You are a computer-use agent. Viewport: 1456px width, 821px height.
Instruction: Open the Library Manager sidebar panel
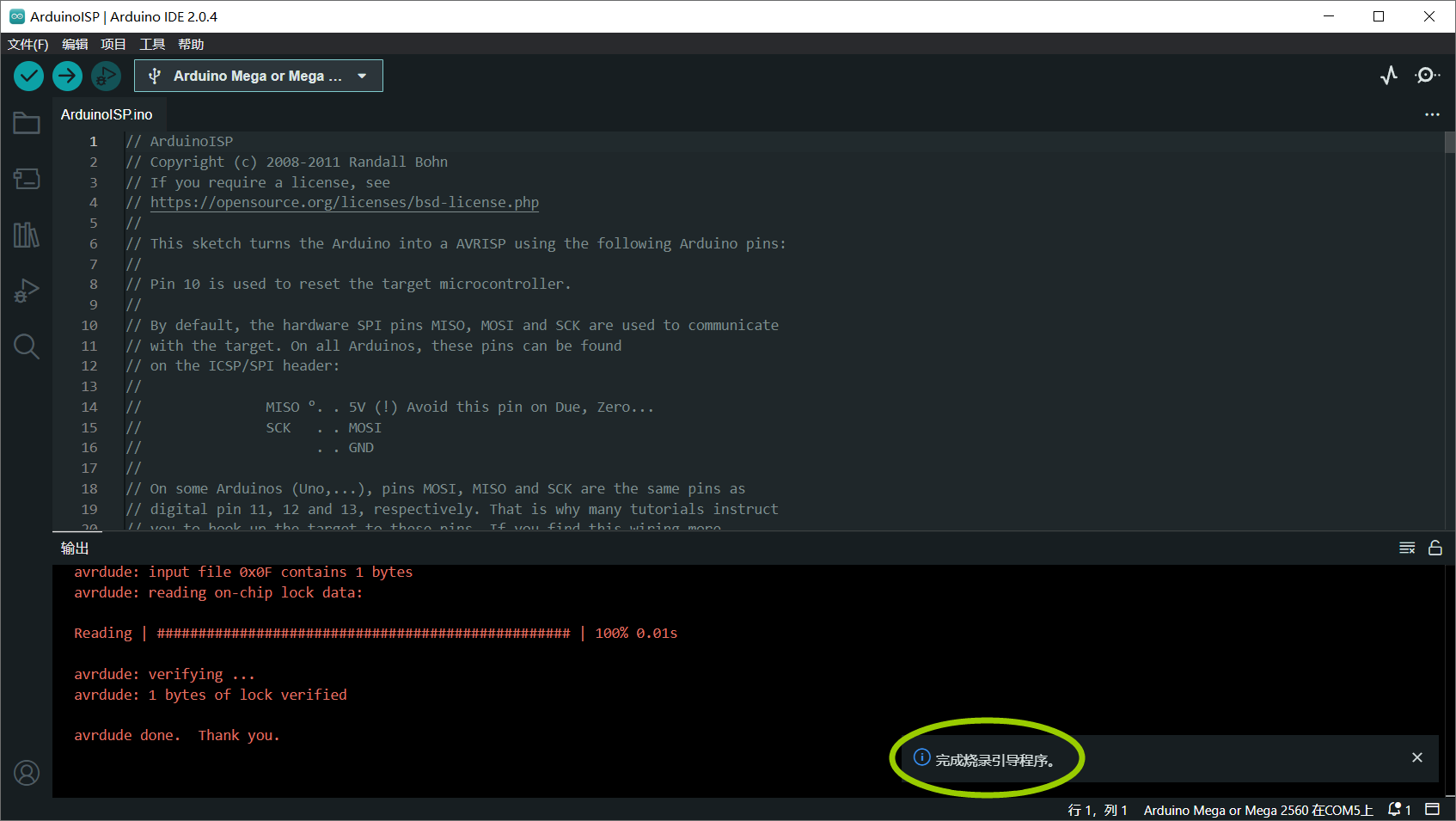pyautogui.click(x=27, y=235)
